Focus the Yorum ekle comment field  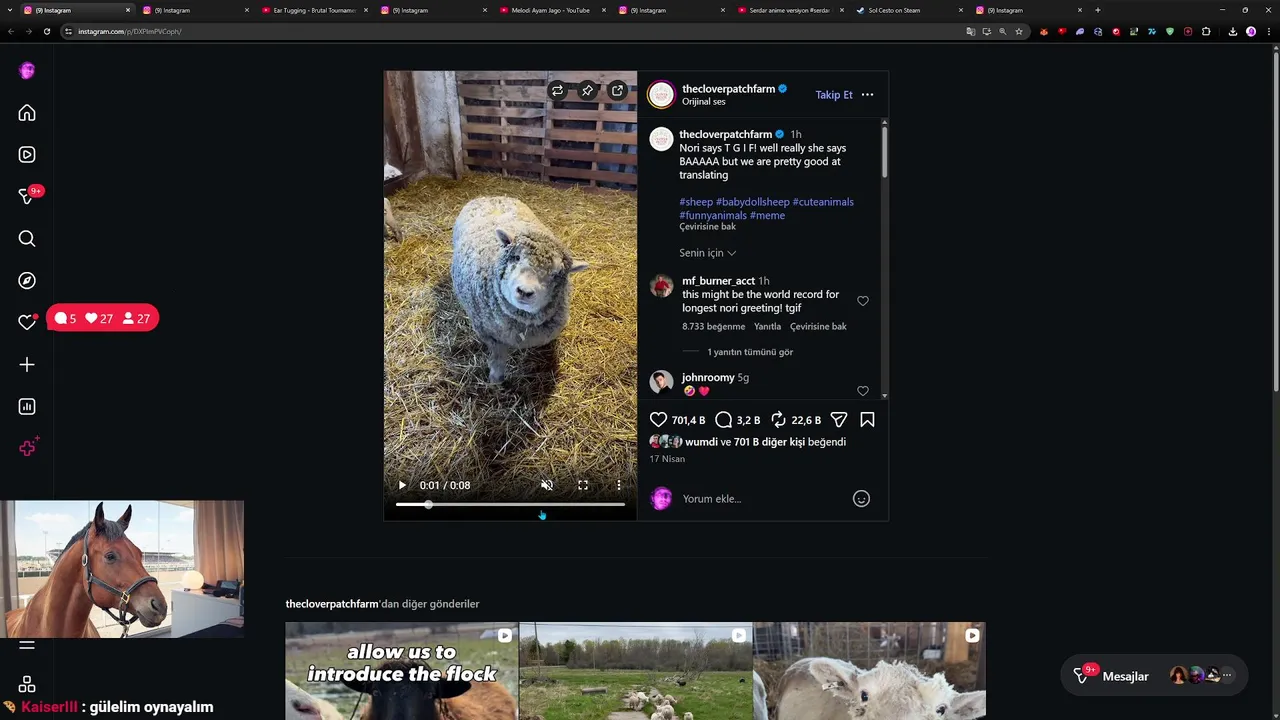coord(763,499)
